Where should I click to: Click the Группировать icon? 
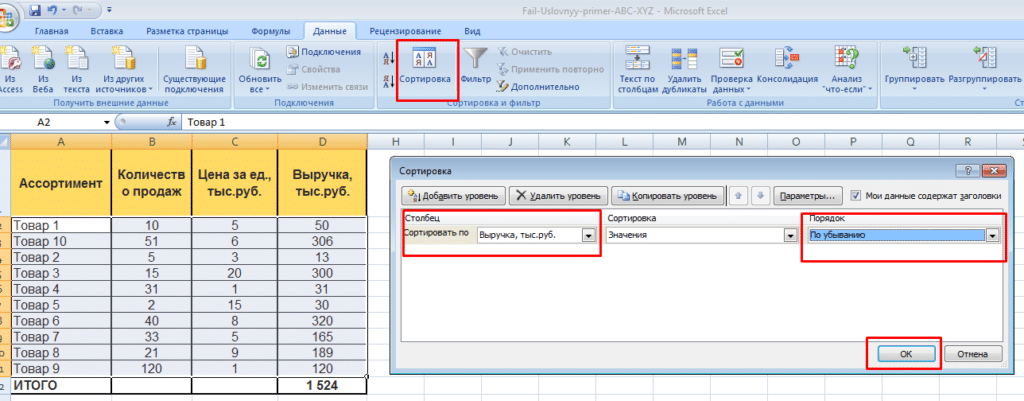pos(913,58)
